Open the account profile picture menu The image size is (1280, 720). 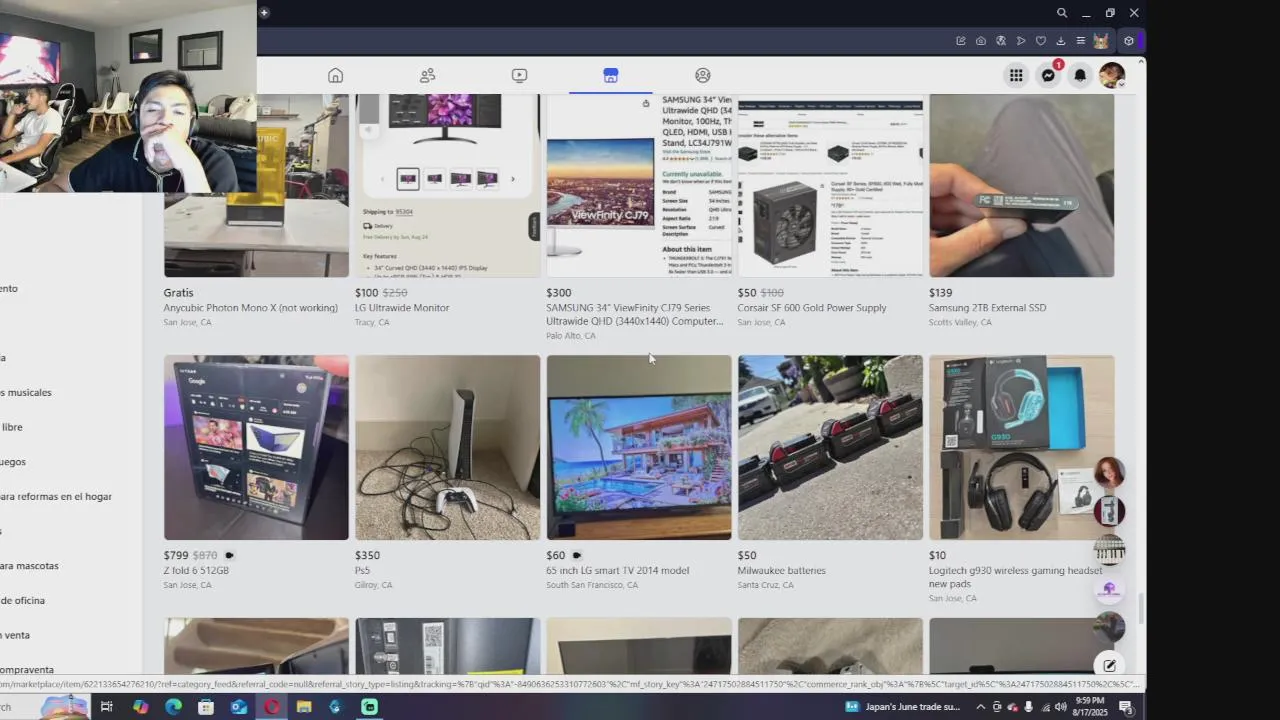1112,75
